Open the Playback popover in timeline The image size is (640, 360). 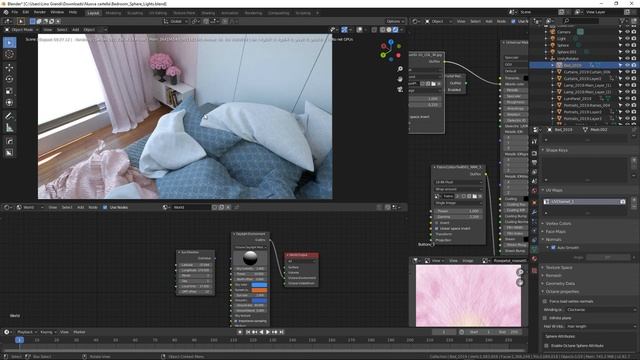[x=27, y=332]
